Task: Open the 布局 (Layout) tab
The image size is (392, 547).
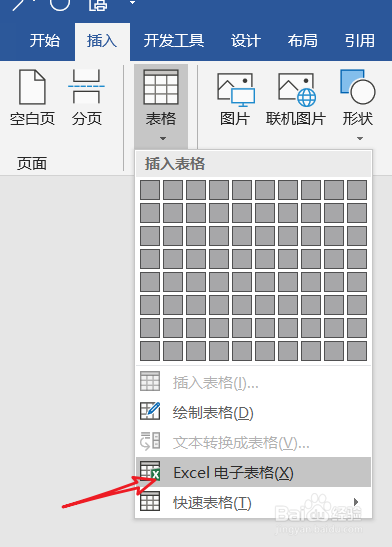Action: coord(302,41)
